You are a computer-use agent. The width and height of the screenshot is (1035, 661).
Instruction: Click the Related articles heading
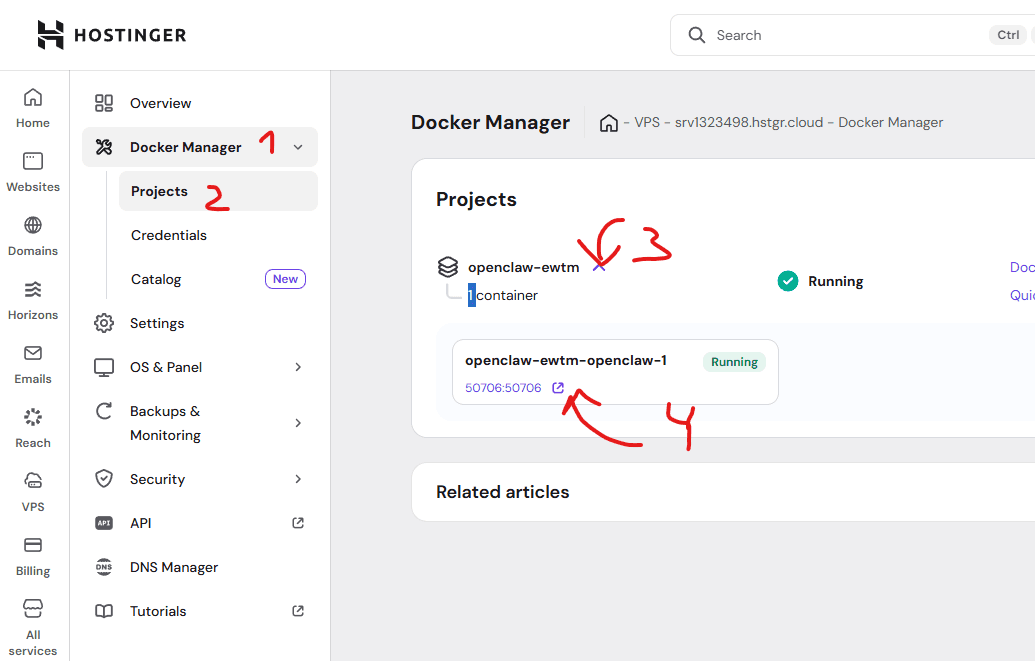(502, 492)
